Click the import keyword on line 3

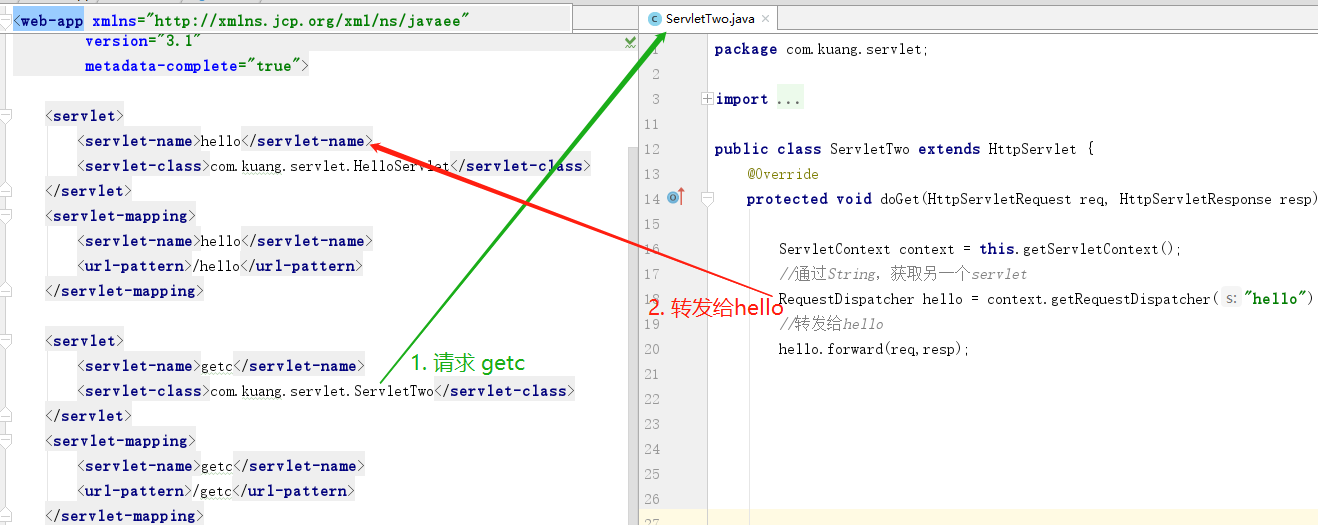(742, 99)
